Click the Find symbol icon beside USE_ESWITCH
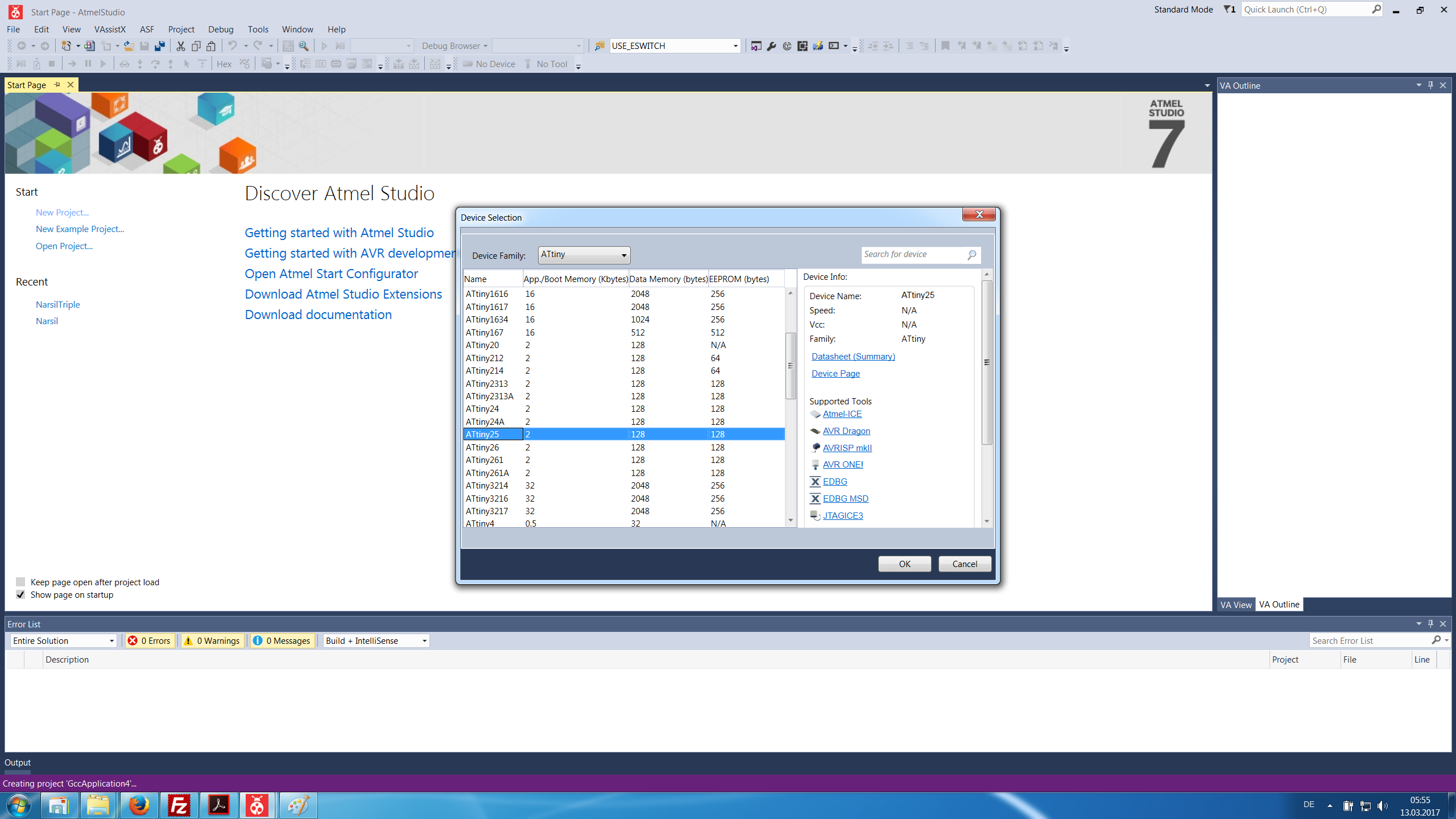Screen dimensions: 1456x819 tap(599, 46)
